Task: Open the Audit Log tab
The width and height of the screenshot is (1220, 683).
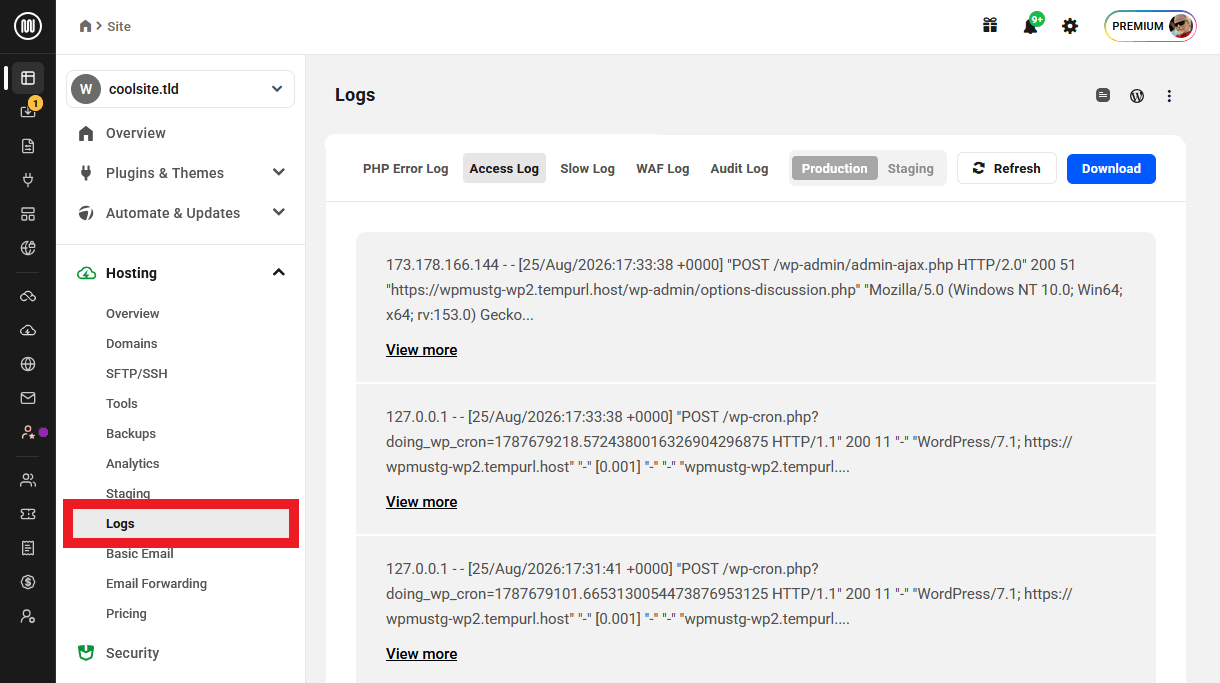Action: [739, 168]
